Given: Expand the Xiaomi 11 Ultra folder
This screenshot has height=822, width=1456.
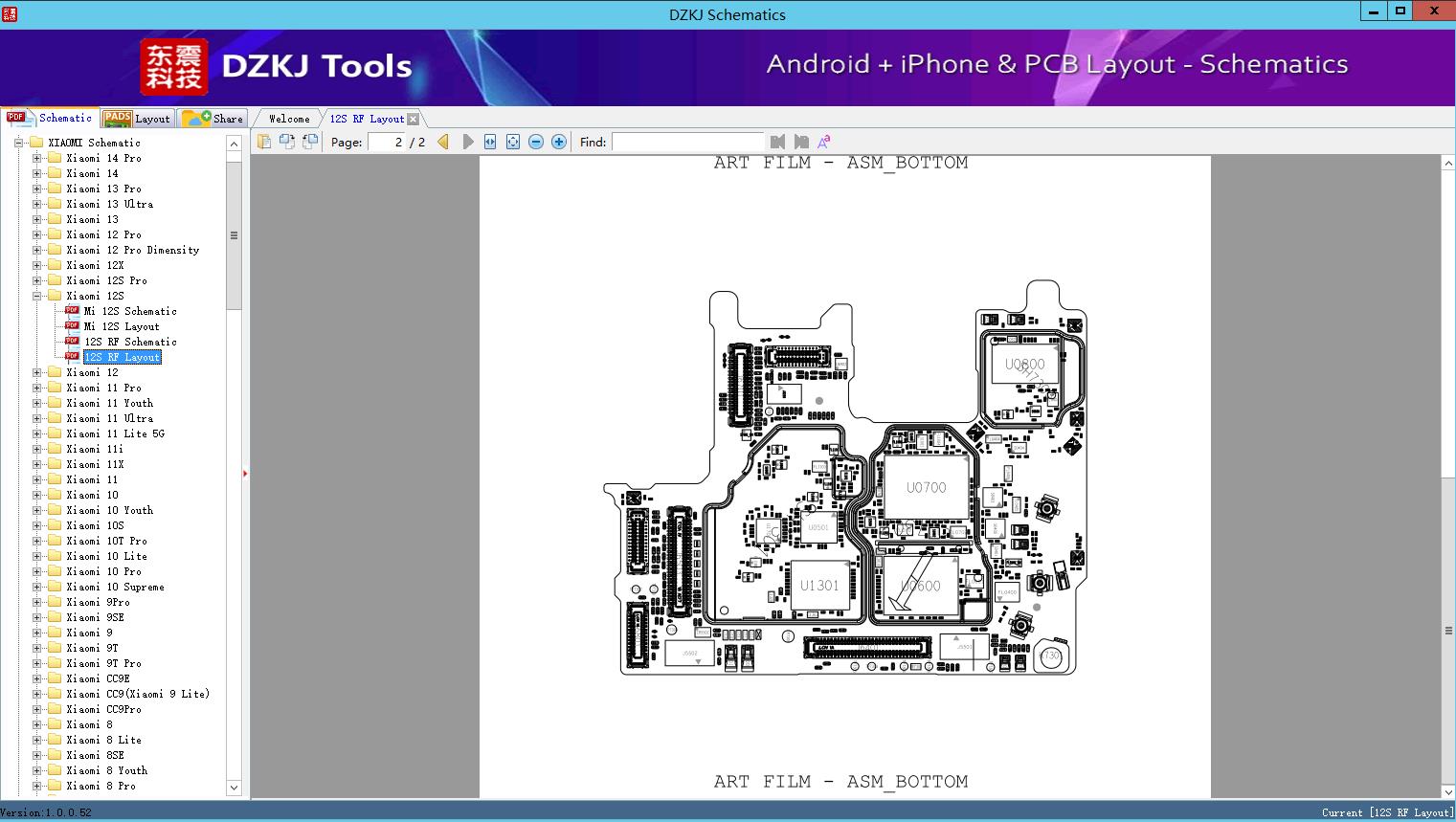Looking at the screenshot, I should 36,418.
